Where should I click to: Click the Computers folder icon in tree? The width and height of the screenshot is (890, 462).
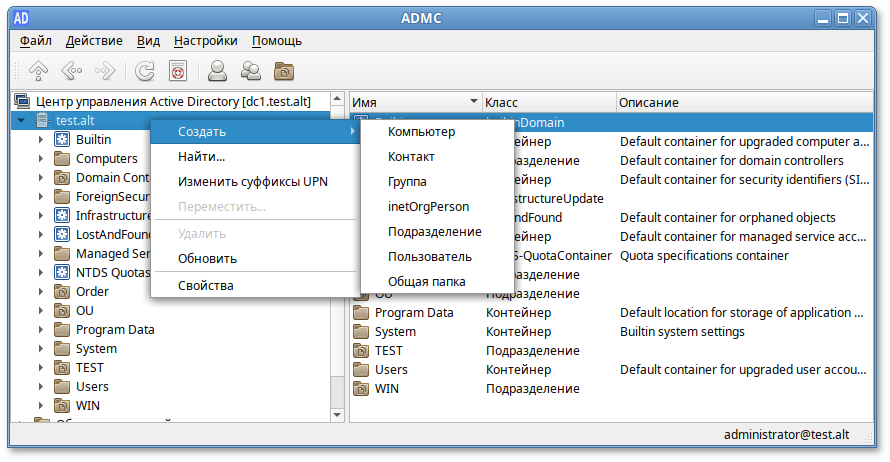tap(62, 158)
